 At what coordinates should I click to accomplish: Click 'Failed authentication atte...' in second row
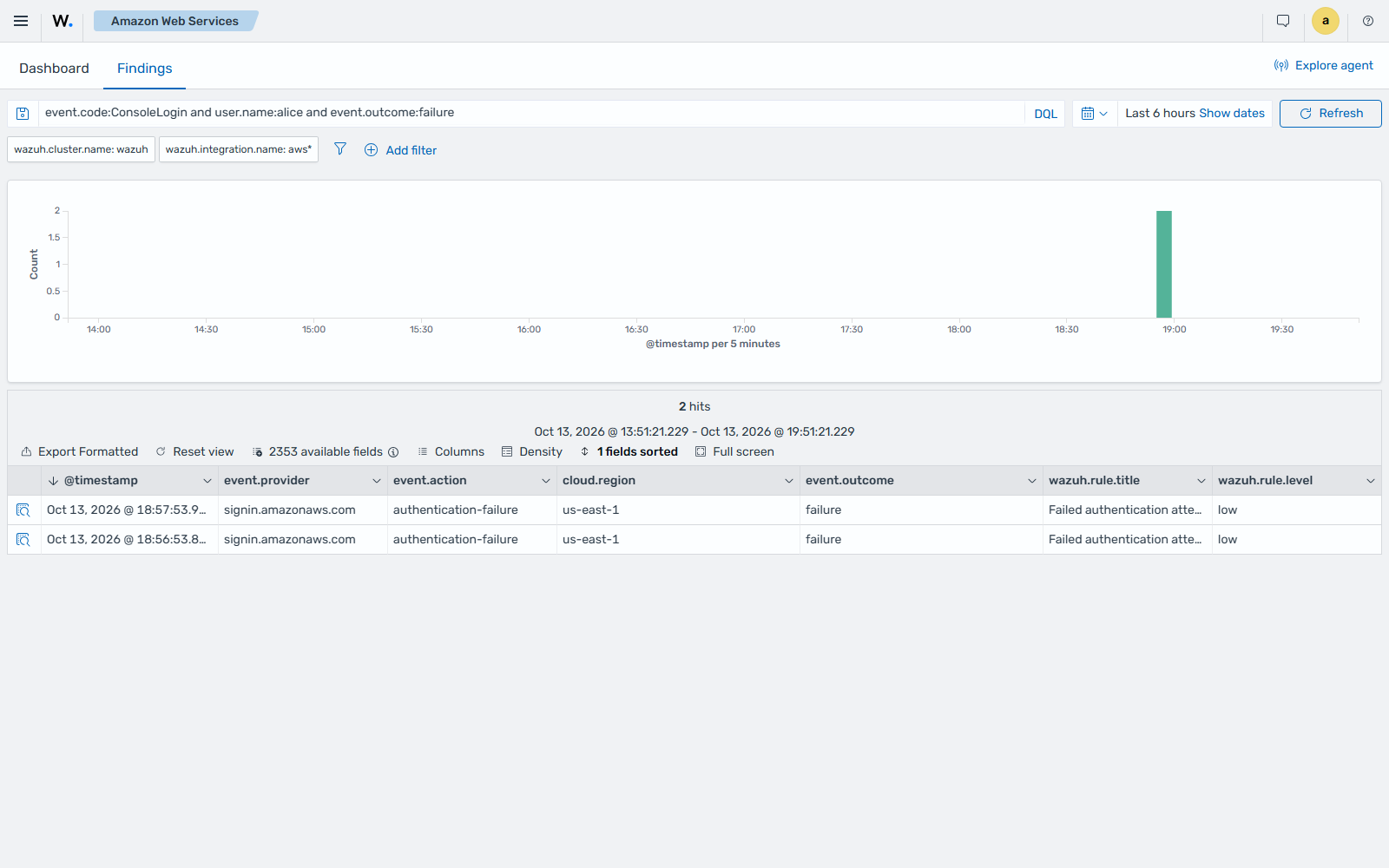(x=1125, y=539)
